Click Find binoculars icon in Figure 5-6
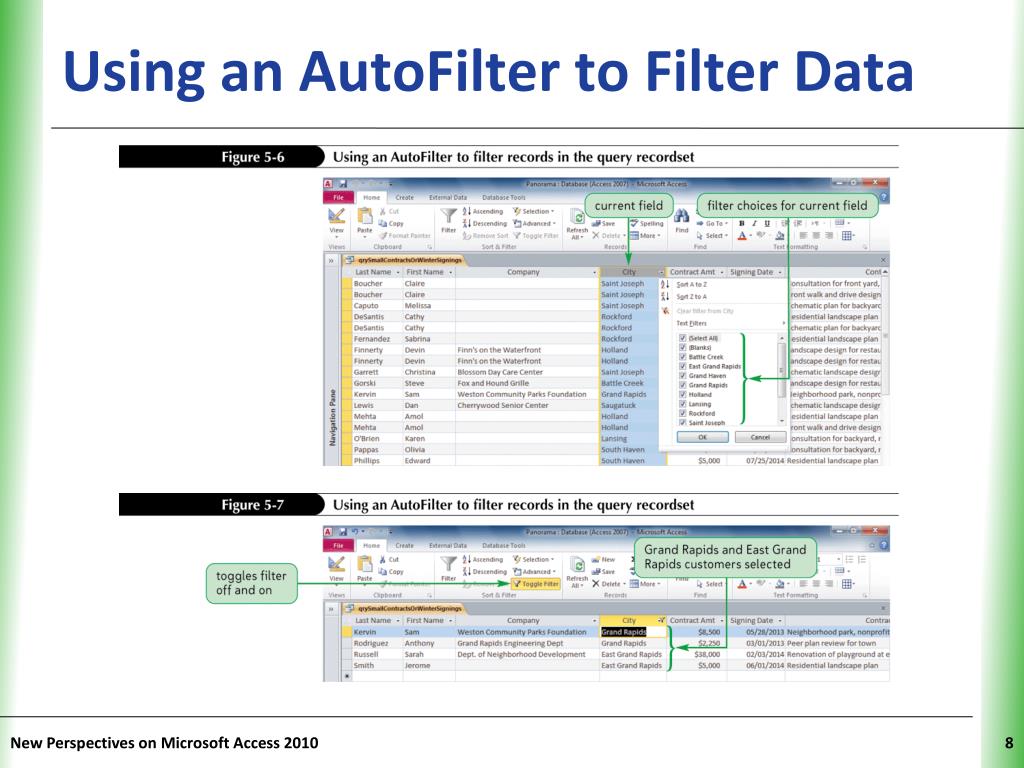 (x=681, y=216)
